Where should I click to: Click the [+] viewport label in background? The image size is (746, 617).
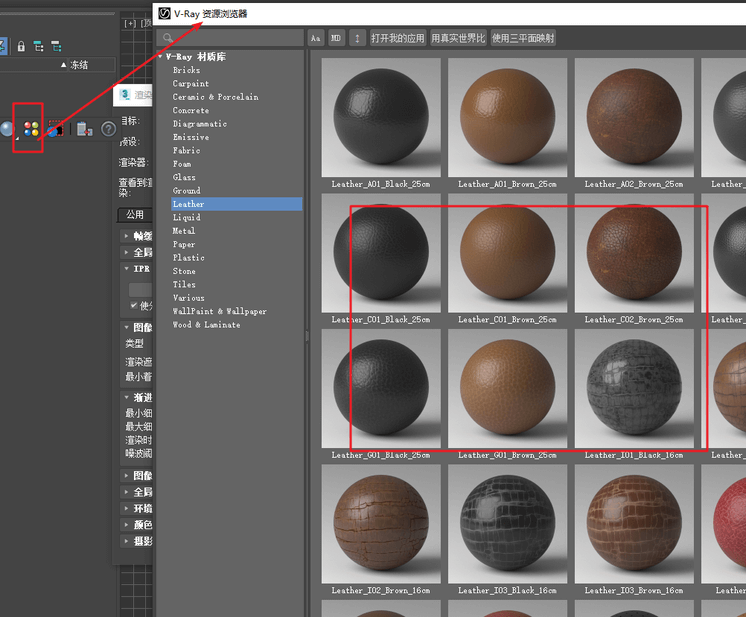[129, 23]
